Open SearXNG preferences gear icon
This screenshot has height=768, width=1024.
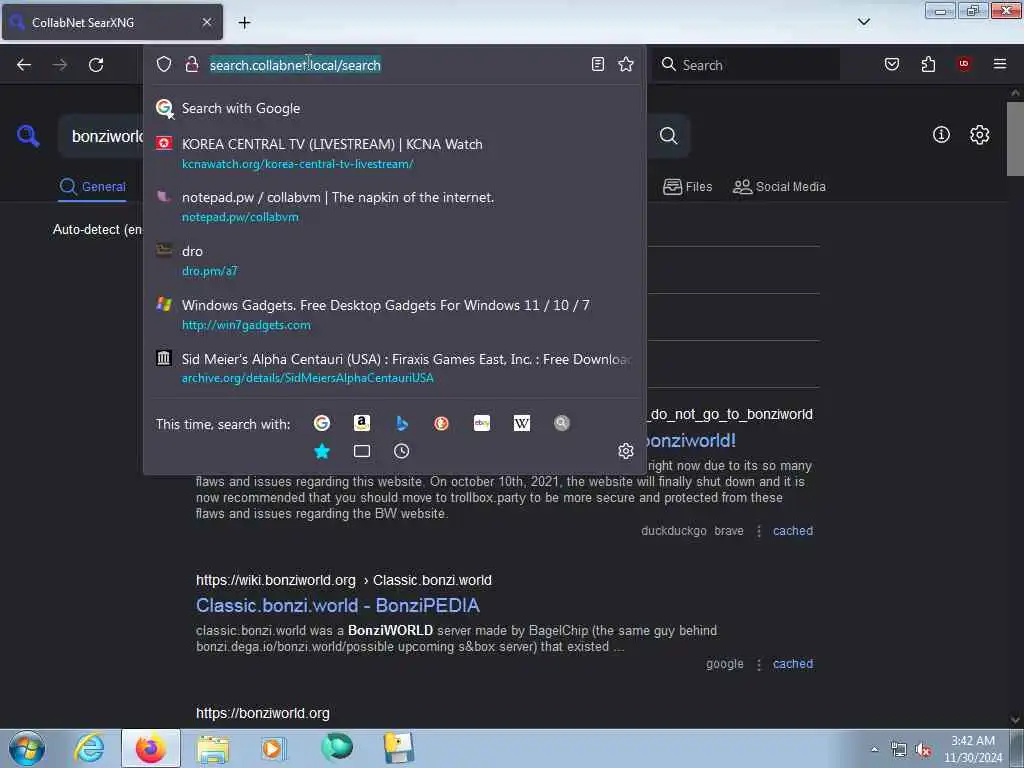[979, 135]
